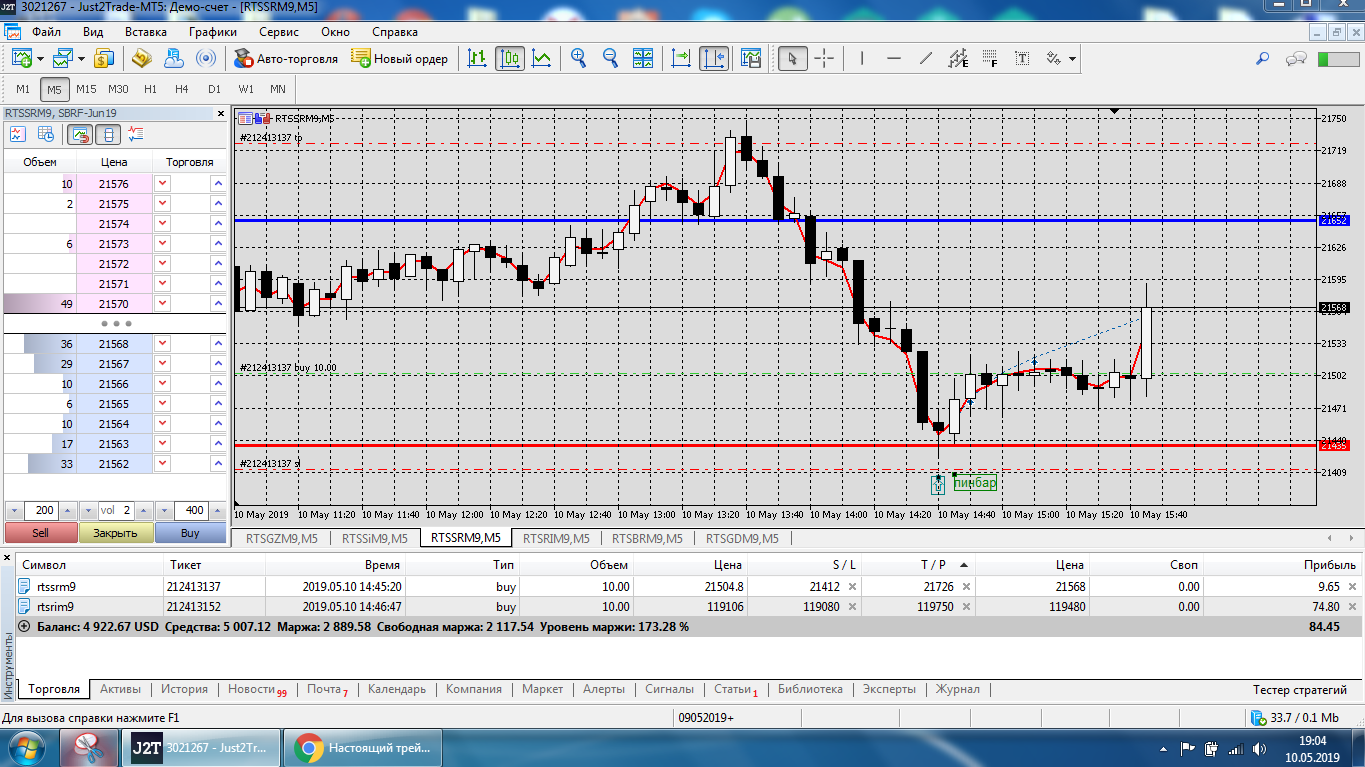Click the tile windows icon
1365x767 pixels.
click(643, 58)
